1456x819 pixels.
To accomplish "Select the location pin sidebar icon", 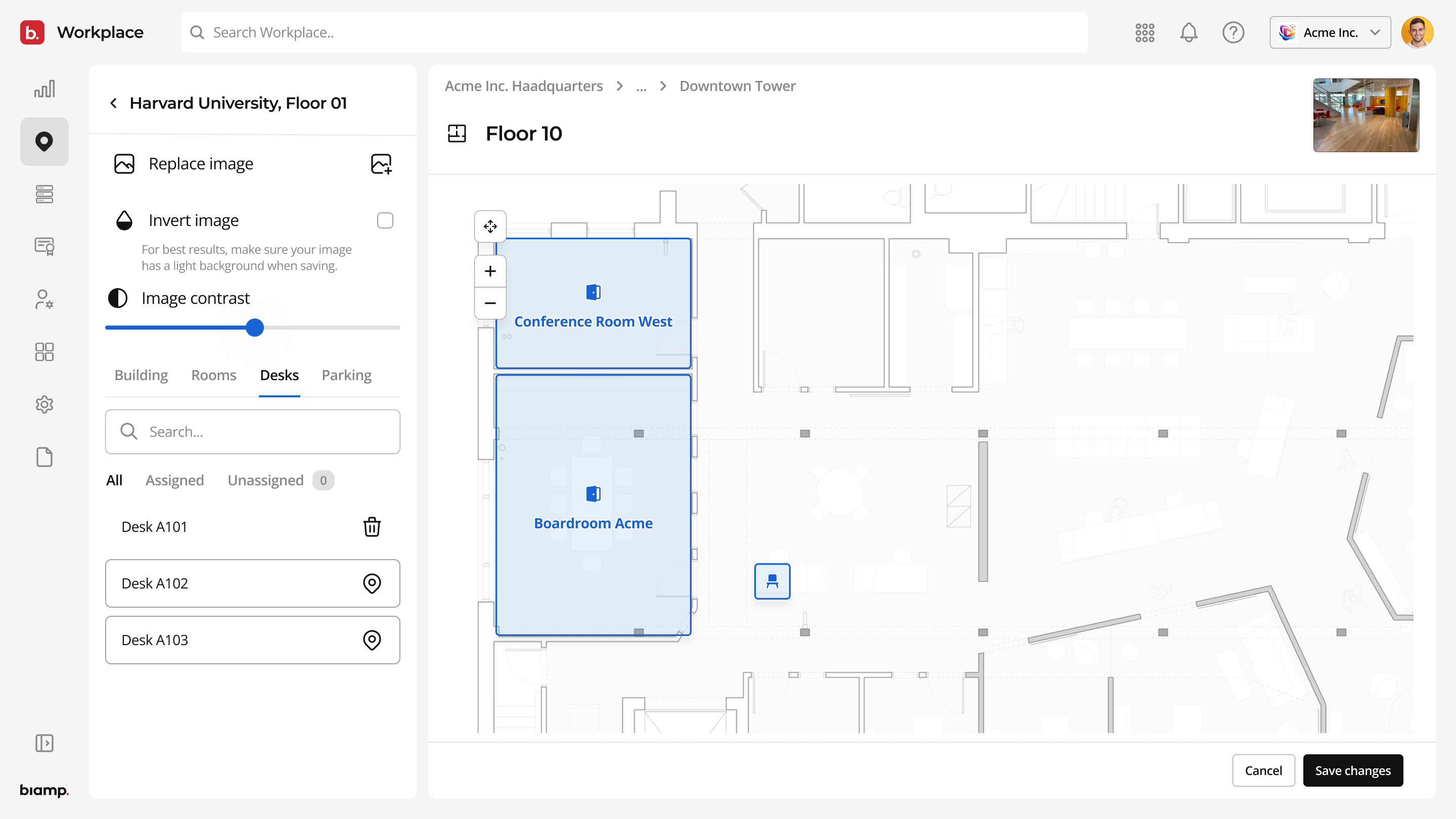I will point(44,142).
